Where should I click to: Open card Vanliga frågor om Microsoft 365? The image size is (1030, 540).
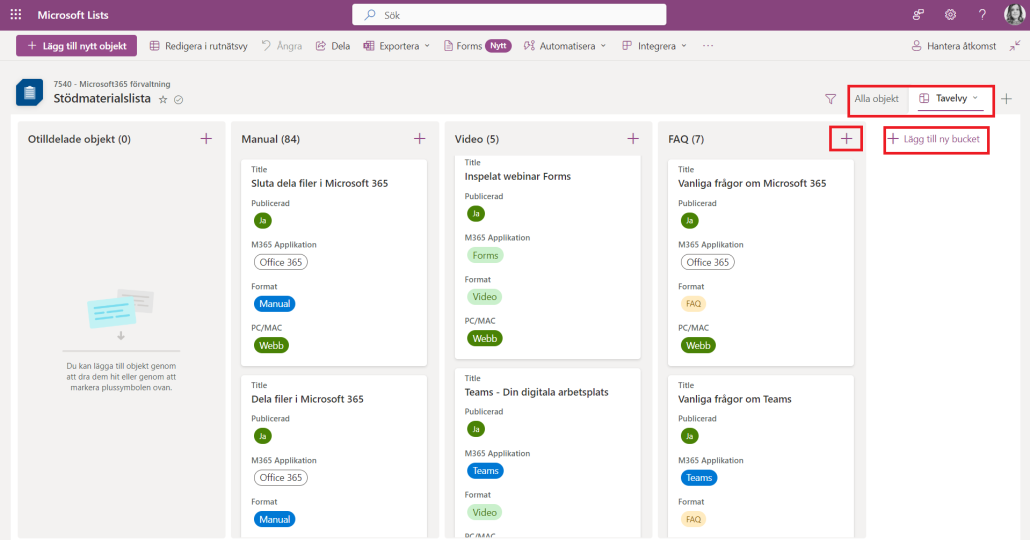761,263
